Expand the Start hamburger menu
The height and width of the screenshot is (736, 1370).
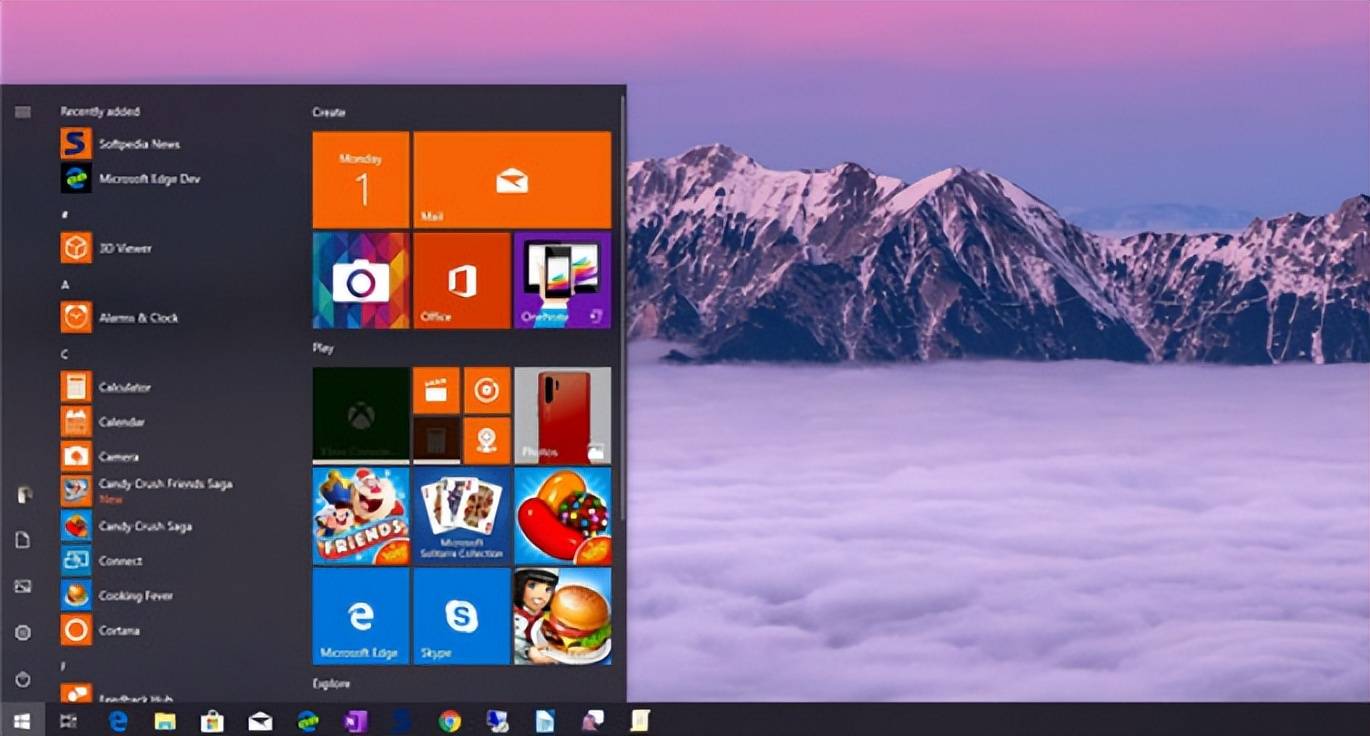[23, 112]
